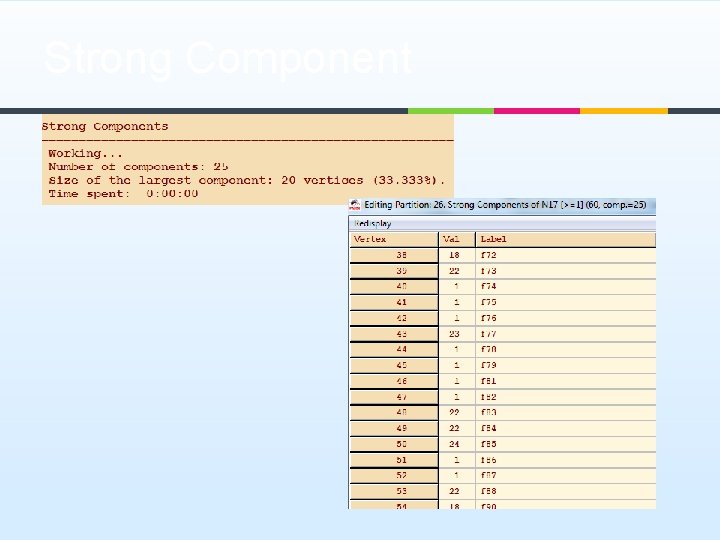This screenshot has width=720, height=540.
Task: Select vertex row 46
Action: point(394,381)
